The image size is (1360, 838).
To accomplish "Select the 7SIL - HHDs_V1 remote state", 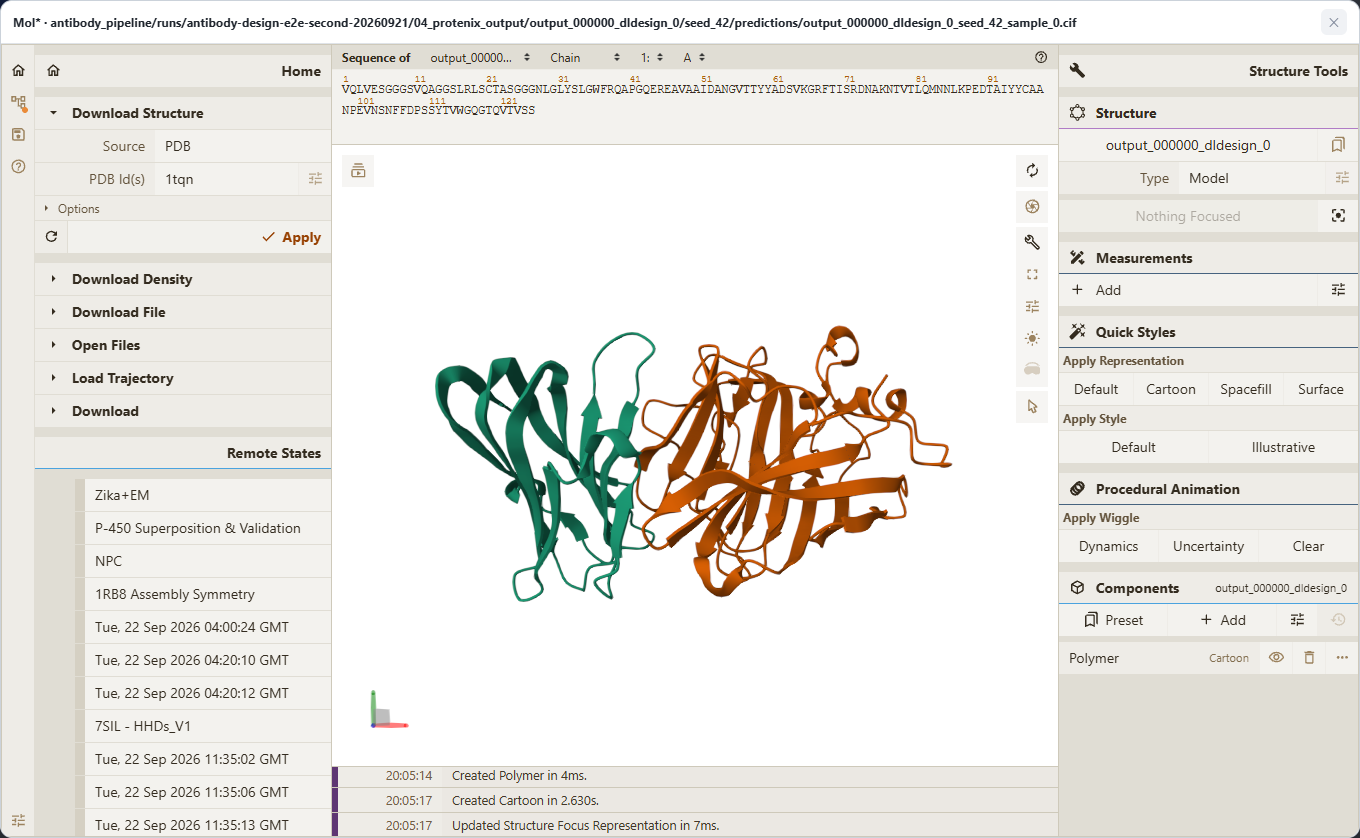I will [x=208, y=726].
